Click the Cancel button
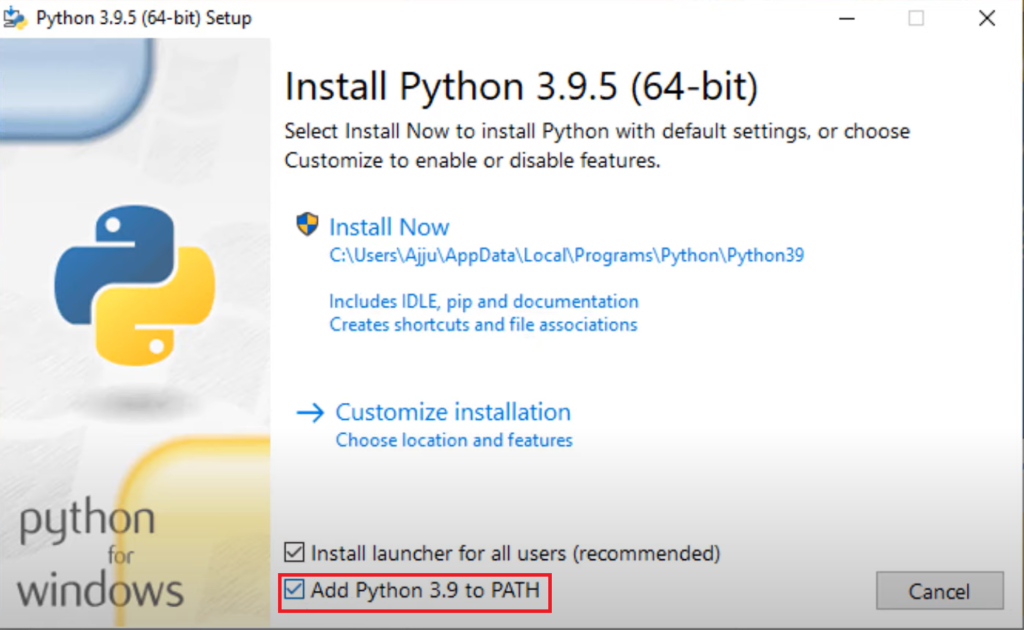1024x630 pixels. click(x=938, y=591)
